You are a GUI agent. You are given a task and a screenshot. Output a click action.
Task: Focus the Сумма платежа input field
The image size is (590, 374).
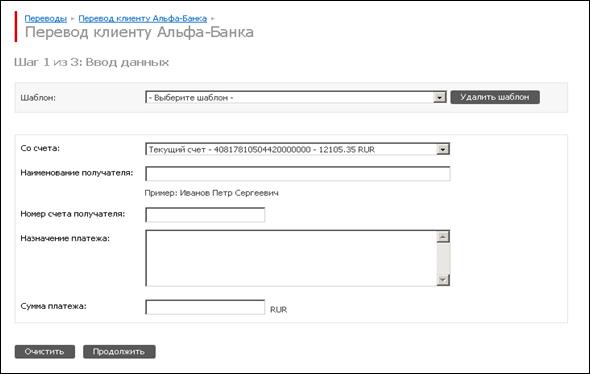tap(205, 307)
